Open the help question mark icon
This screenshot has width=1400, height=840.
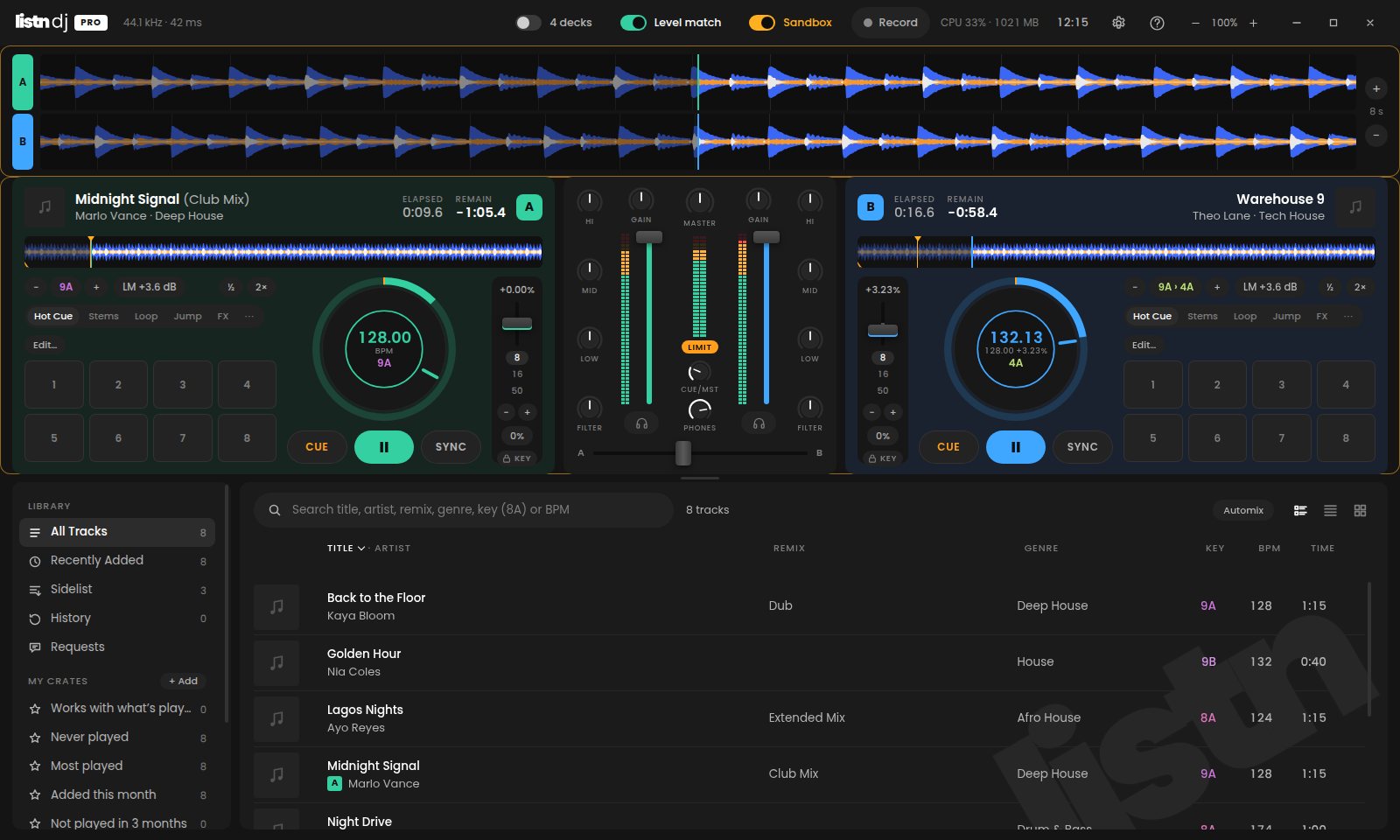pos(1157,23)
